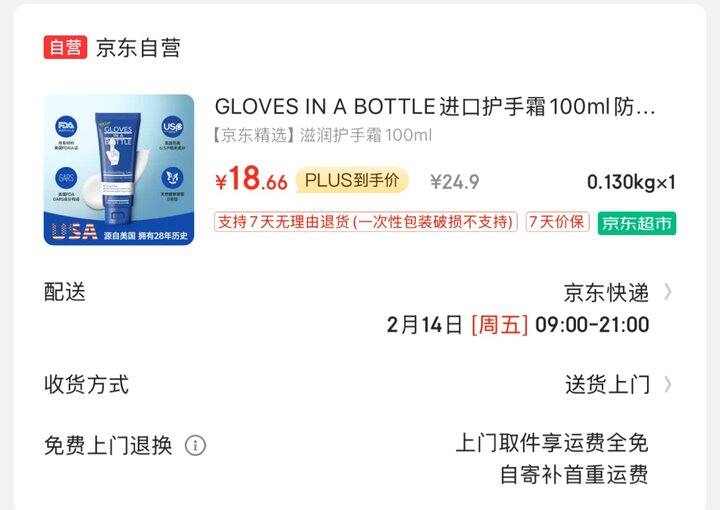The image size is (720, 510).
Task: Expand the 送货上门 chevron arrow
Action: click(x=668, y=384)
